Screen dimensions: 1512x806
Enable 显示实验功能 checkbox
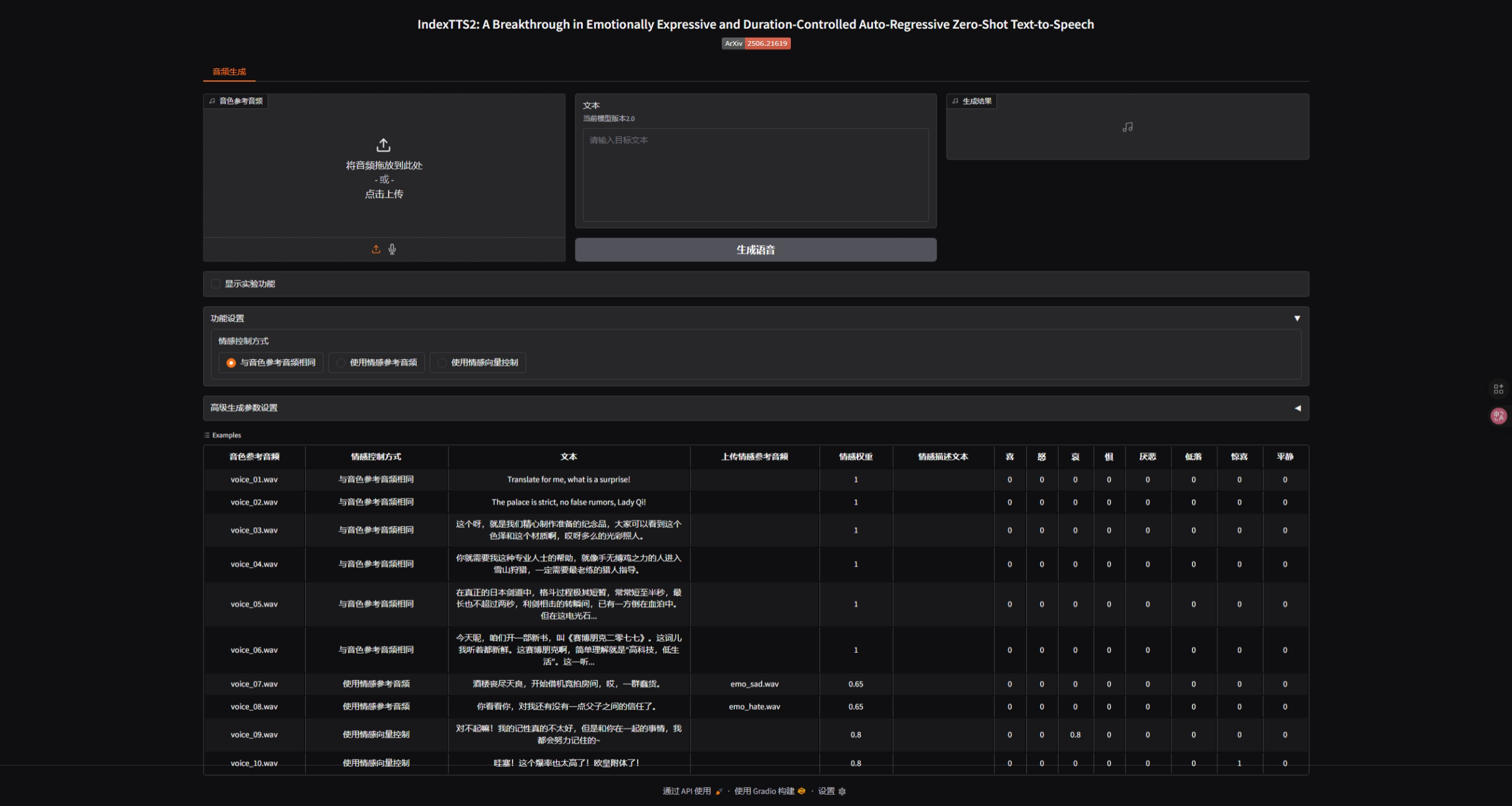tap(216, 284)
